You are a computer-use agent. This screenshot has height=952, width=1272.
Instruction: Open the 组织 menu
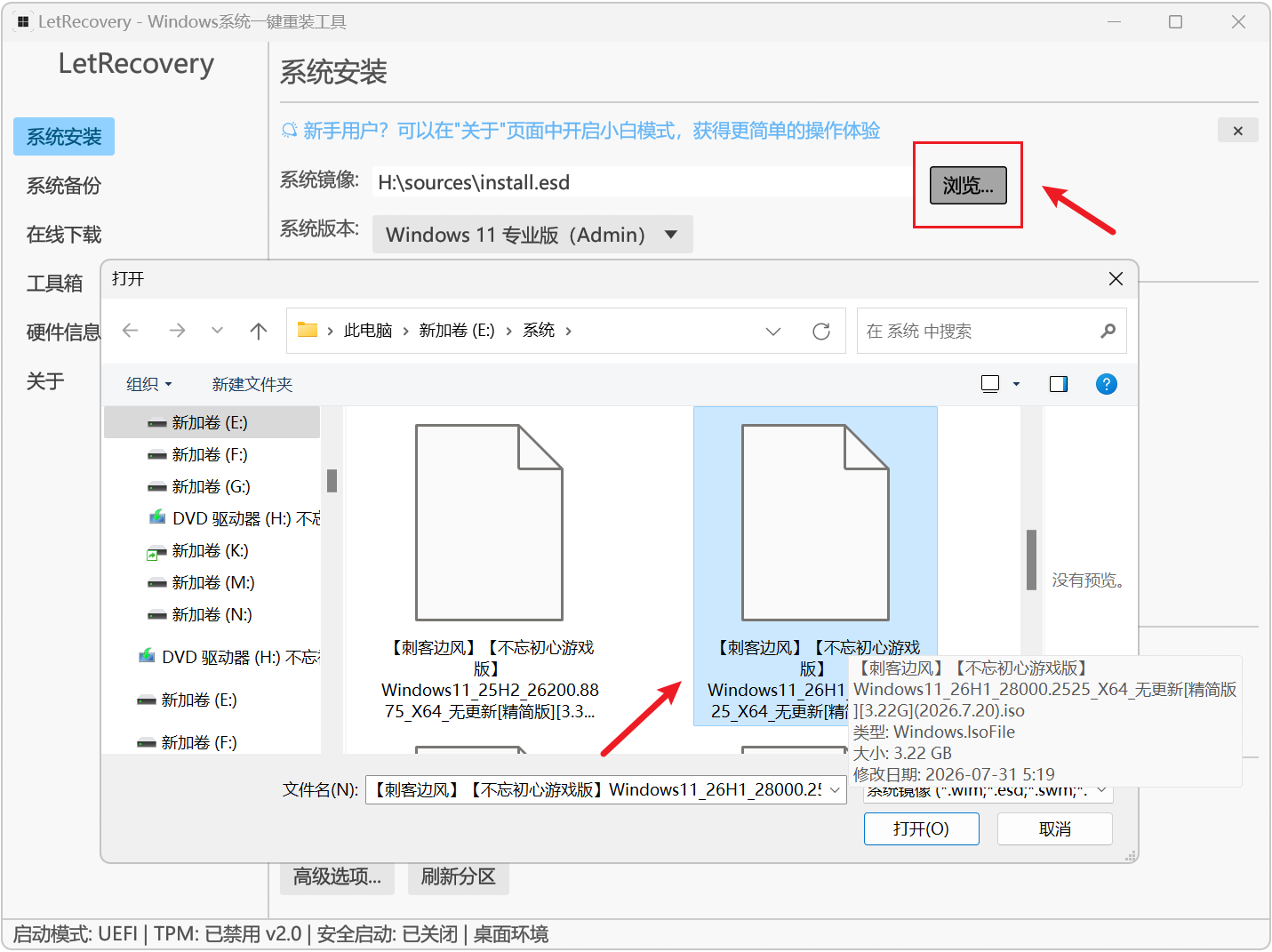coord(149,384)
